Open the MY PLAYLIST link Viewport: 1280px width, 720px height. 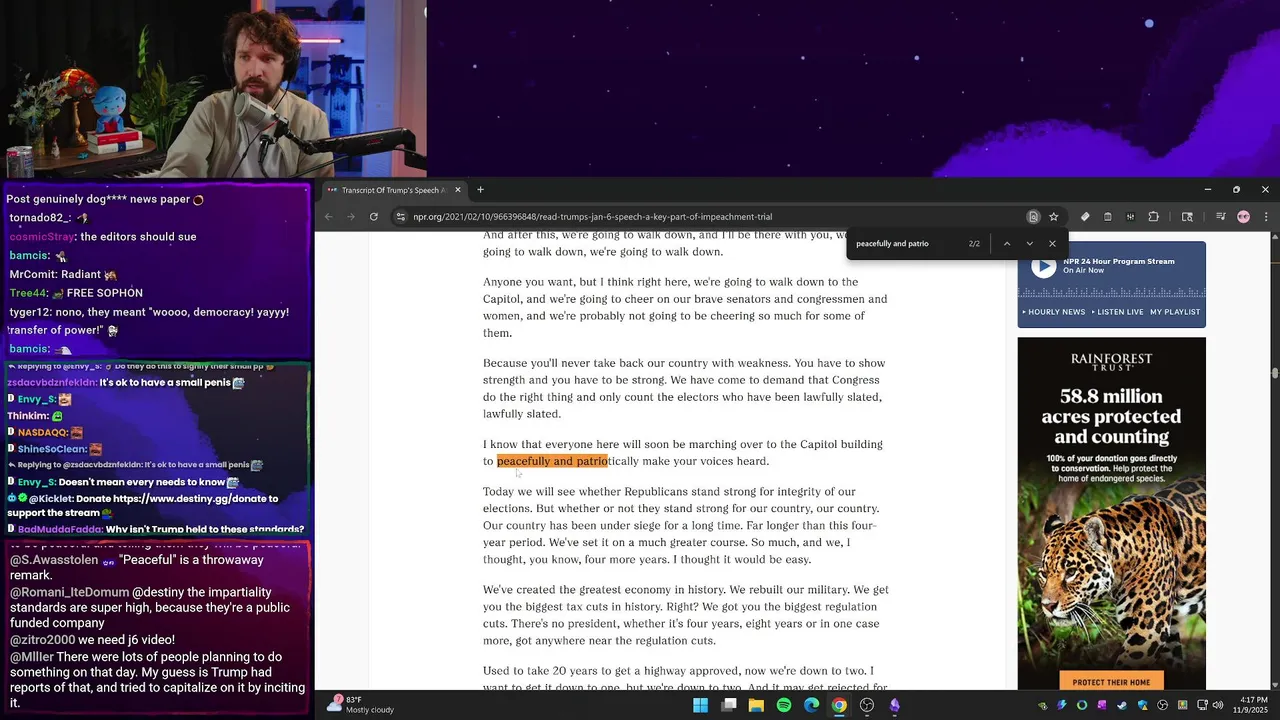coord(1175,312)
